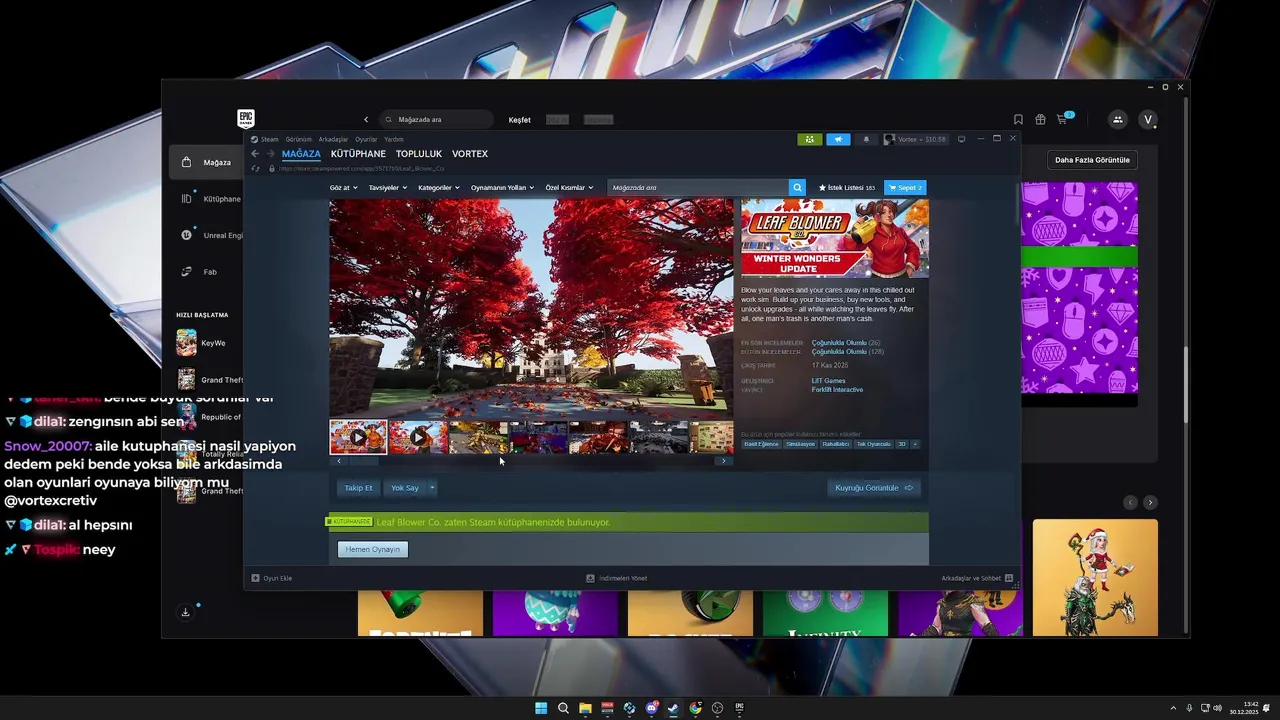Click Oyun Ekle plus icon
This screenshot has height=720, width=1280.
[x=256, y=578]
